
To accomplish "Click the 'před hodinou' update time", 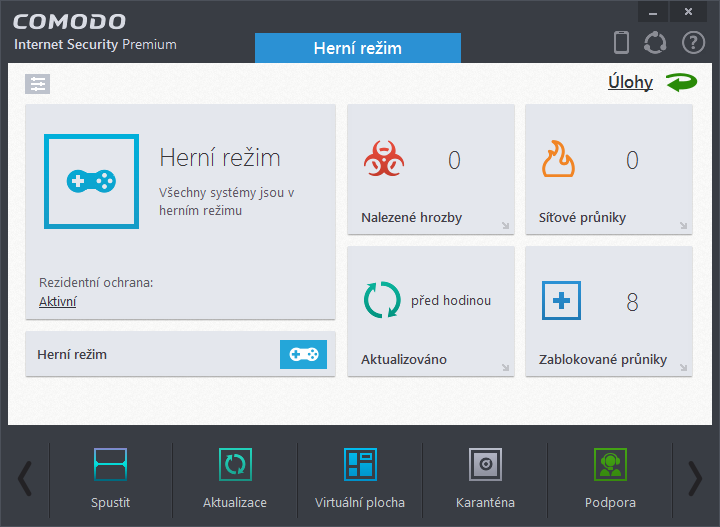I will 451,301.
